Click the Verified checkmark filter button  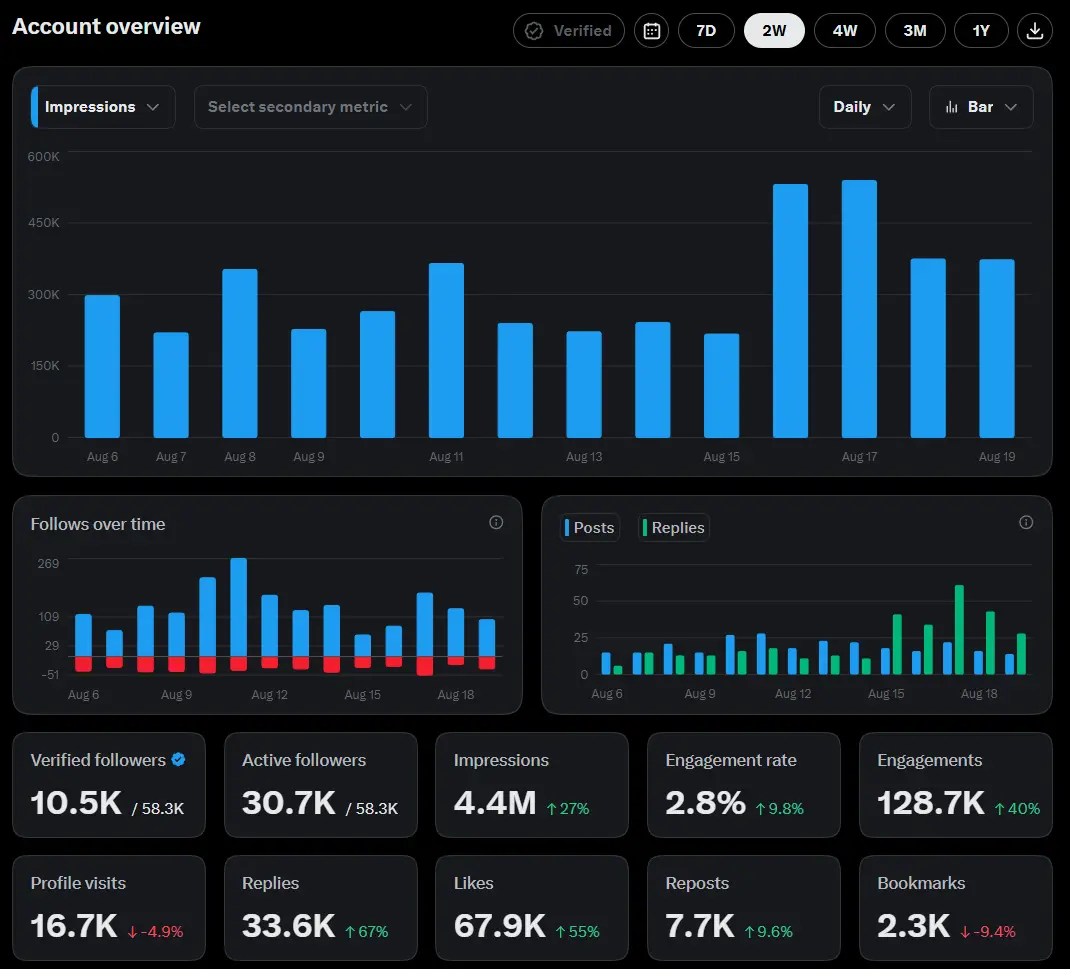(568, 31)
